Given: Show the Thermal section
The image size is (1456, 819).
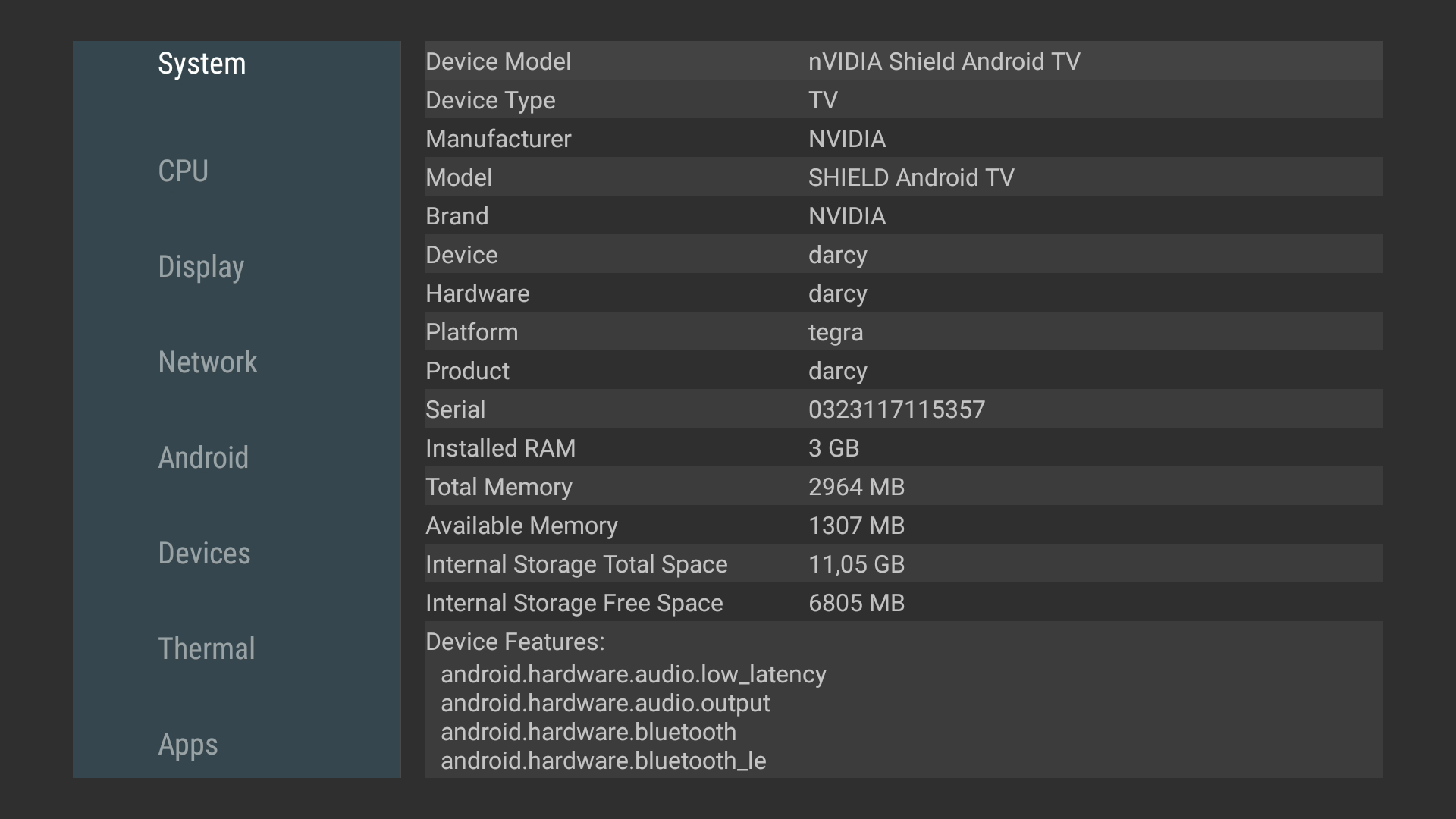Looking at the screenshot, I should tap(206, 649).
